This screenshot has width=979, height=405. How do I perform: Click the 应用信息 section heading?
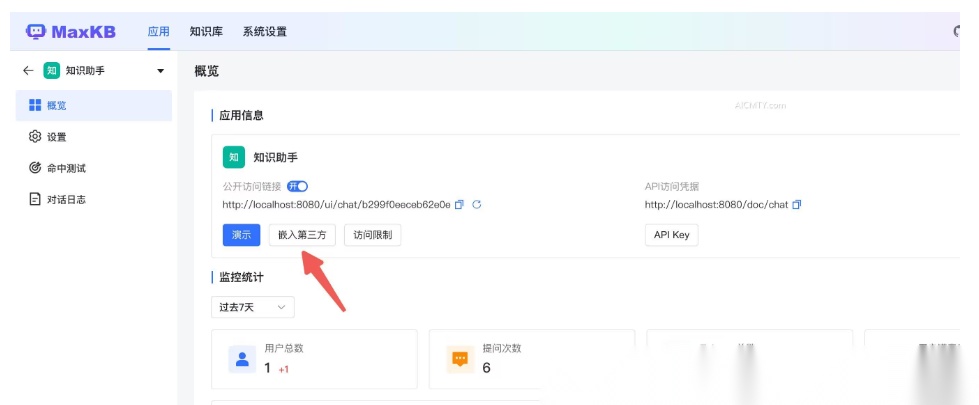pos(242,115)
